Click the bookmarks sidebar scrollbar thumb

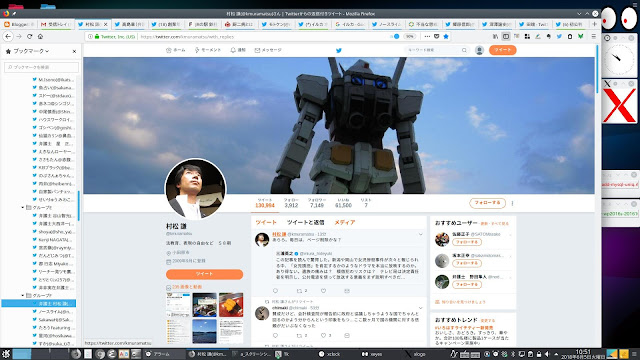pyautogui.click(x=78, y=205)
